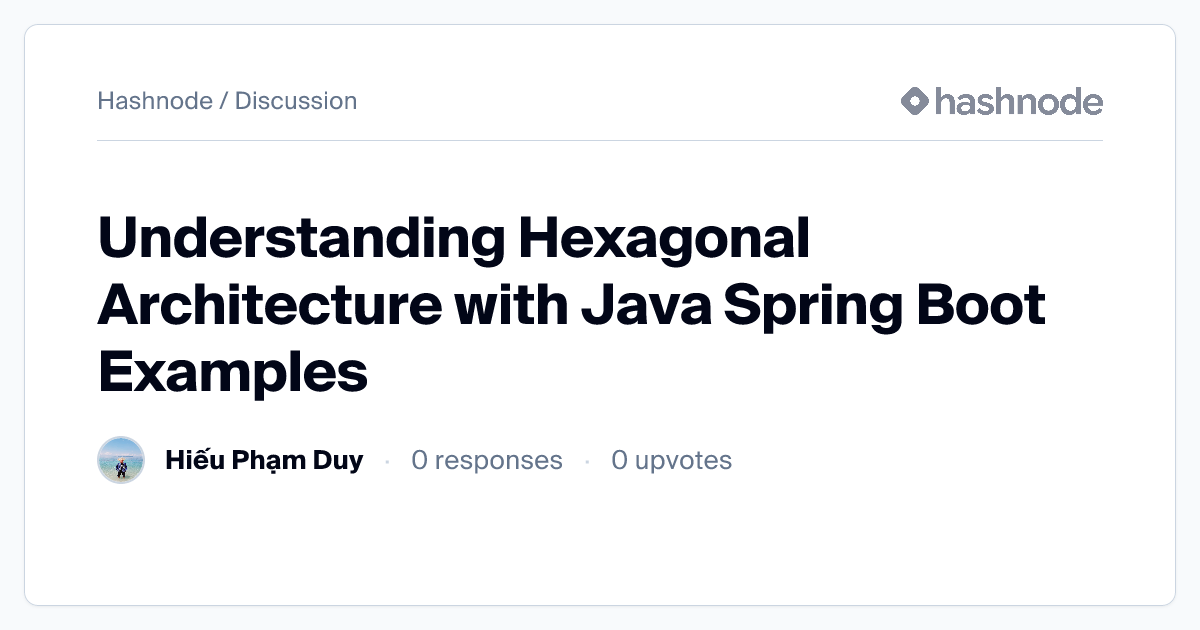Click the slash separator in the breadcrumb

click(x=224, y=101)
